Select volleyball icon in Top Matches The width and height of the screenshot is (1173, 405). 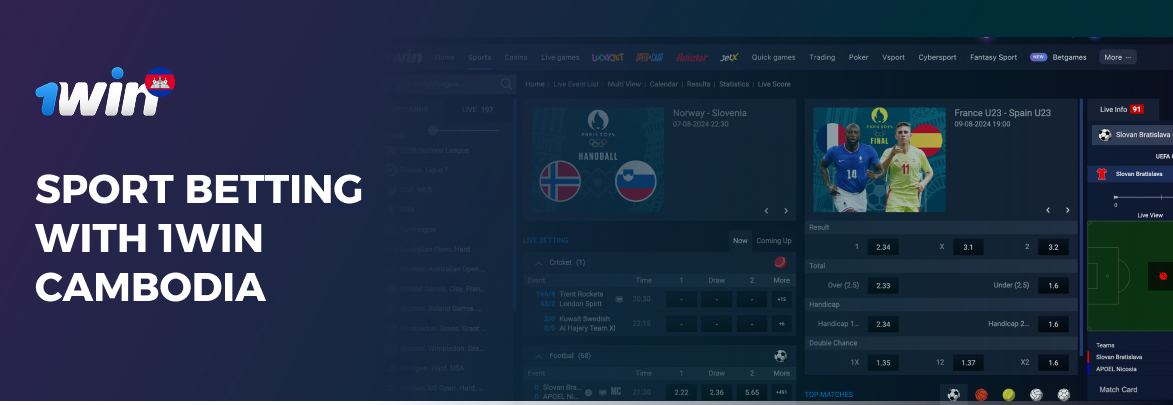tap(1036, 395)
